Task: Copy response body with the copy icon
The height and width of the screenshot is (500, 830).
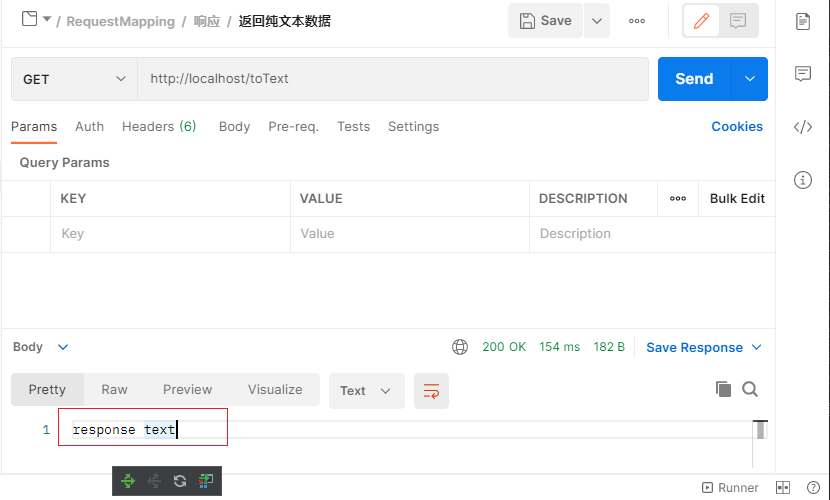Action: (x=723, y=390)
